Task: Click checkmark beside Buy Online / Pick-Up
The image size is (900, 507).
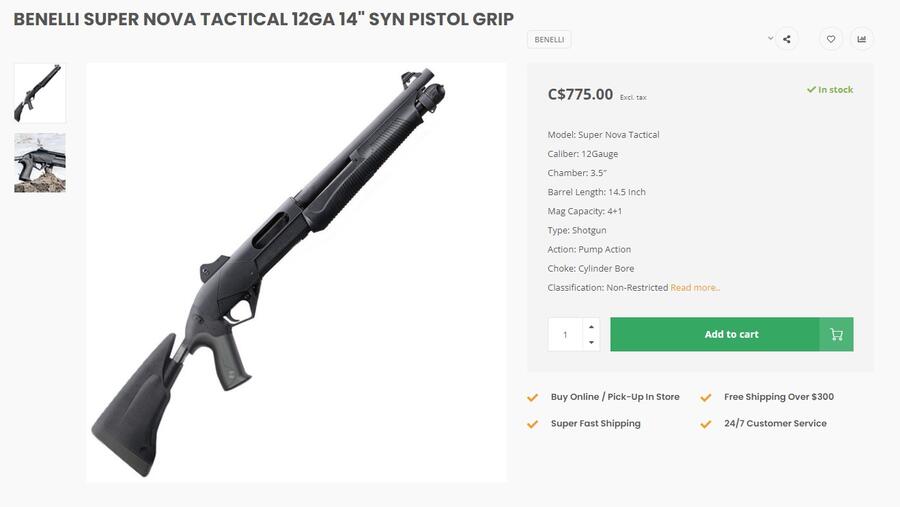Action: [533, 397]
